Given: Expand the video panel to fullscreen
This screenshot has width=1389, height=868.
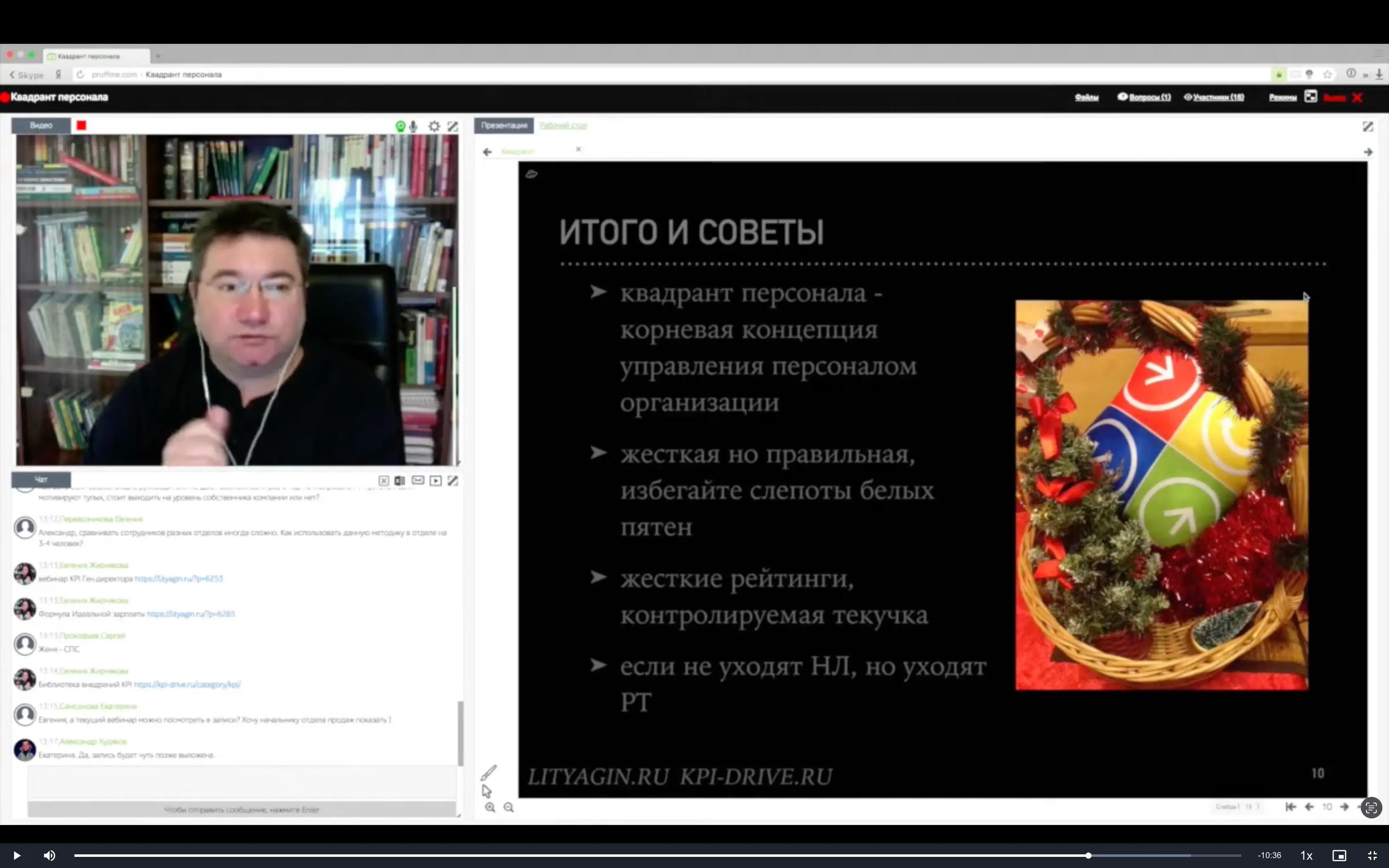Looking at the screenshot, I should pyautogui.click(x=453, y=126).
